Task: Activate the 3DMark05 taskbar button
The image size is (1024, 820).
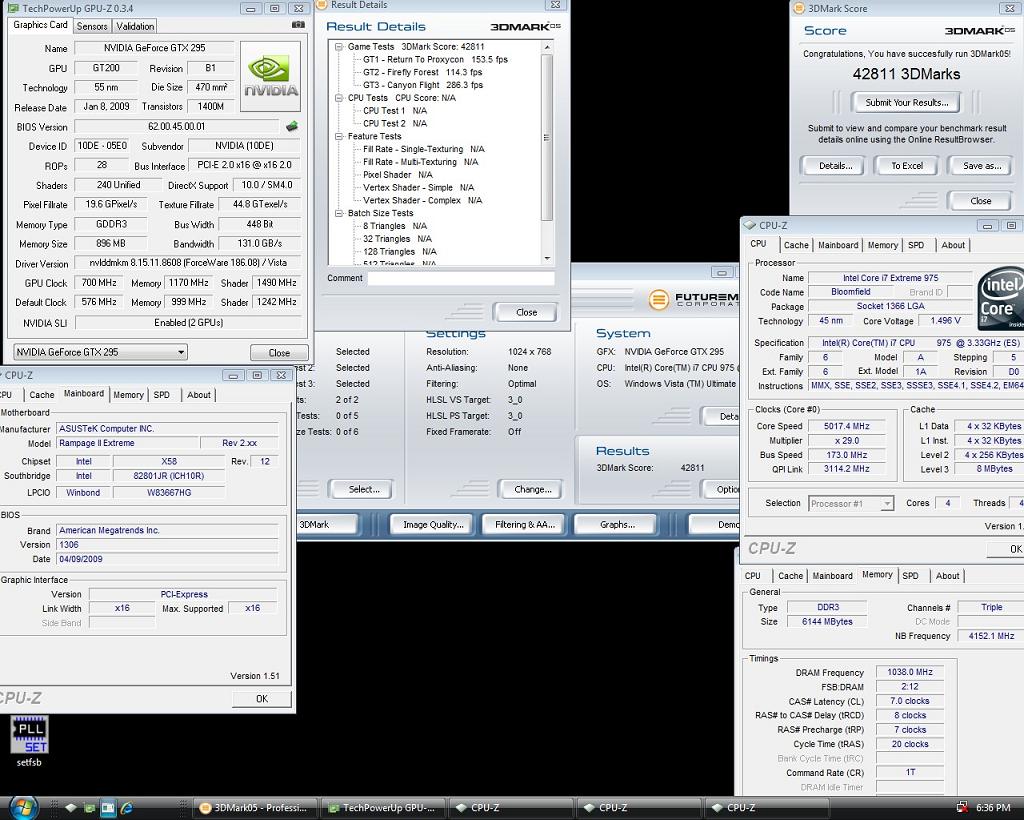Action: 253,808
